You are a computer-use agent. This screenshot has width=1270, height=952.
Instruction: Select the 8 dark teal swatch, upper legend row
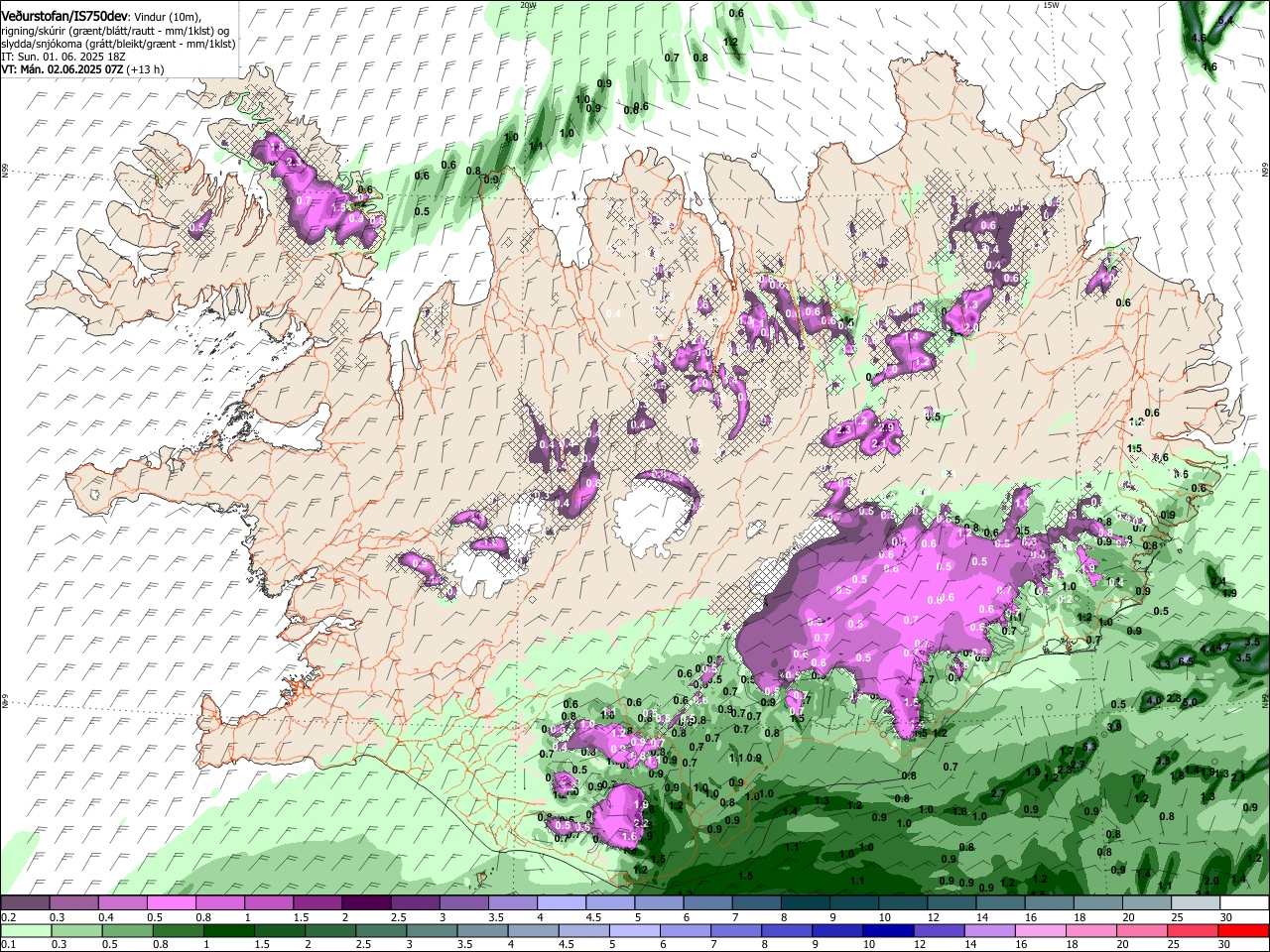[805, 902]
